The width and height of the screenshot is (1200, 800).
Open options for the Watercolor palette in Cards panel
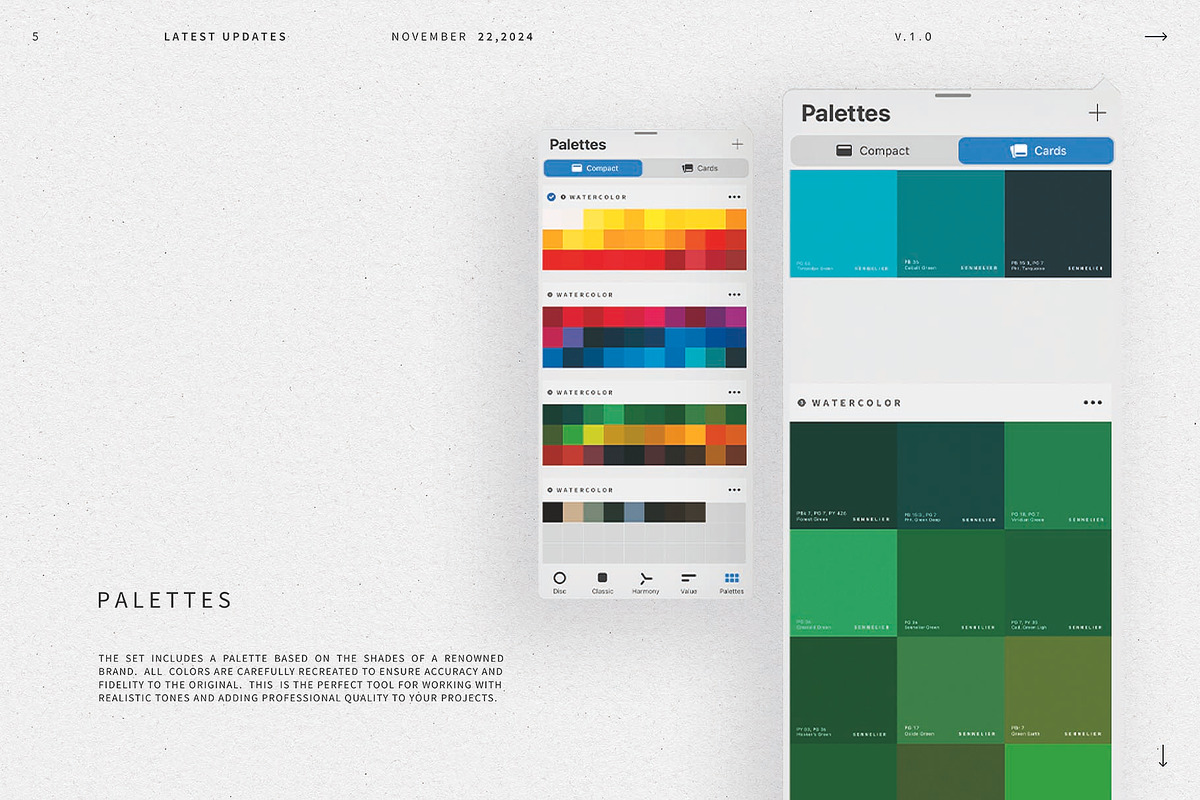1092,403
